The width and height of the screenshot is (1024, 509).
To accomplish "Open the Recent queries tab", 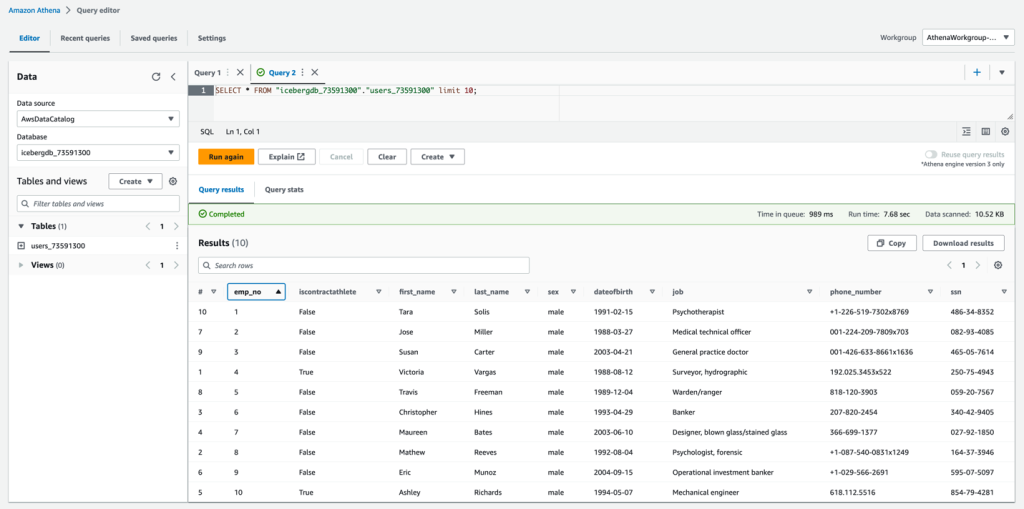I will click(x=85, y=38).
